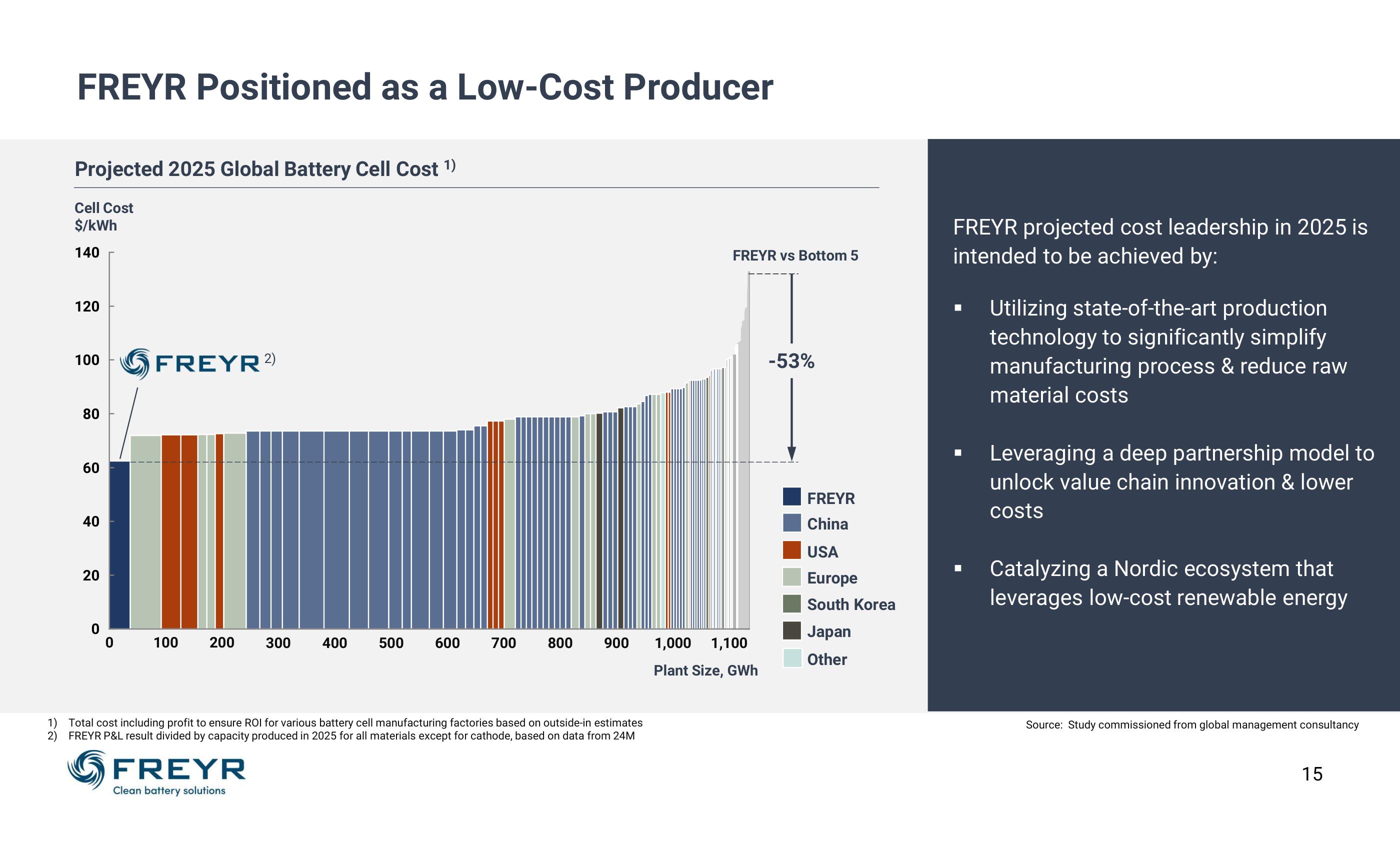
Task: Click 'FREYR projected cost leadership in 2025' text
Action: pos(1160,241)
